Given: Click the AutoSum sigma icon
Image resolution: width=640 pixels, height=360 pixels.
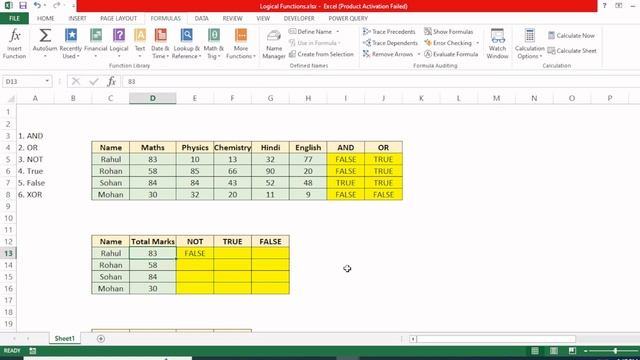Looking at the screenshot, I should point(45,36).
